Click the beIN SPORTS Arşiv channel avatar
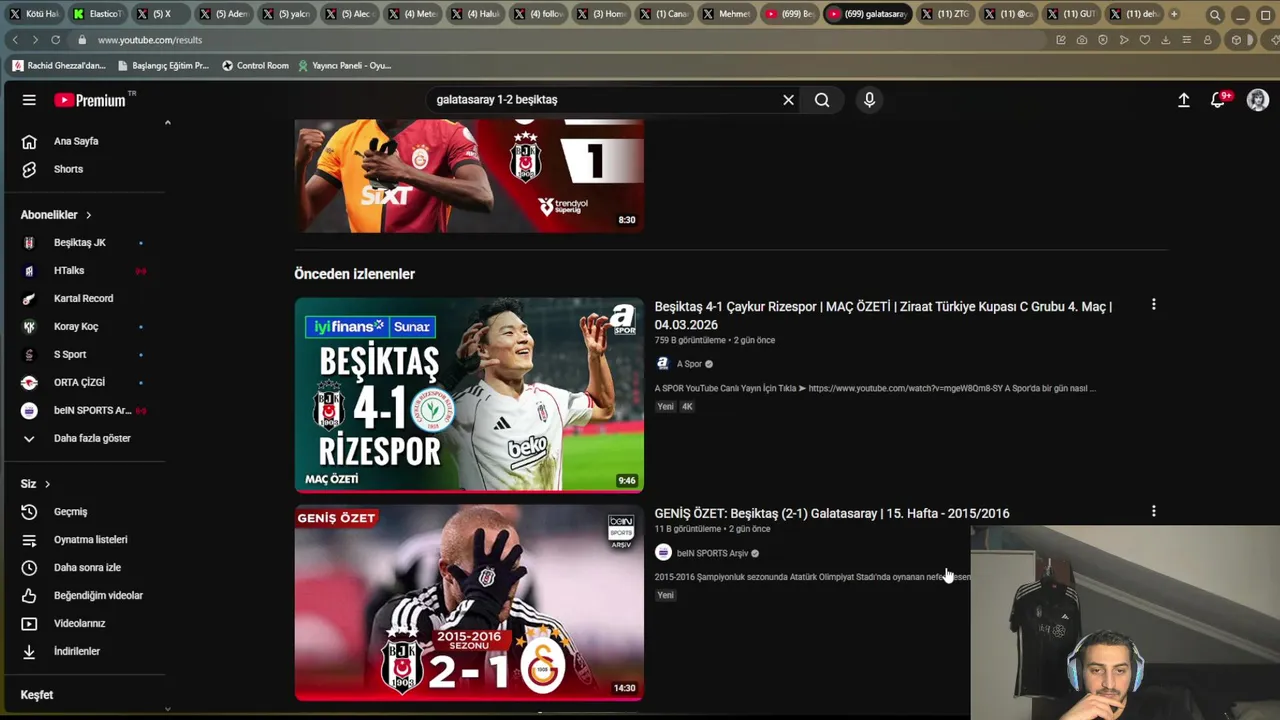 tap(662, 553)
